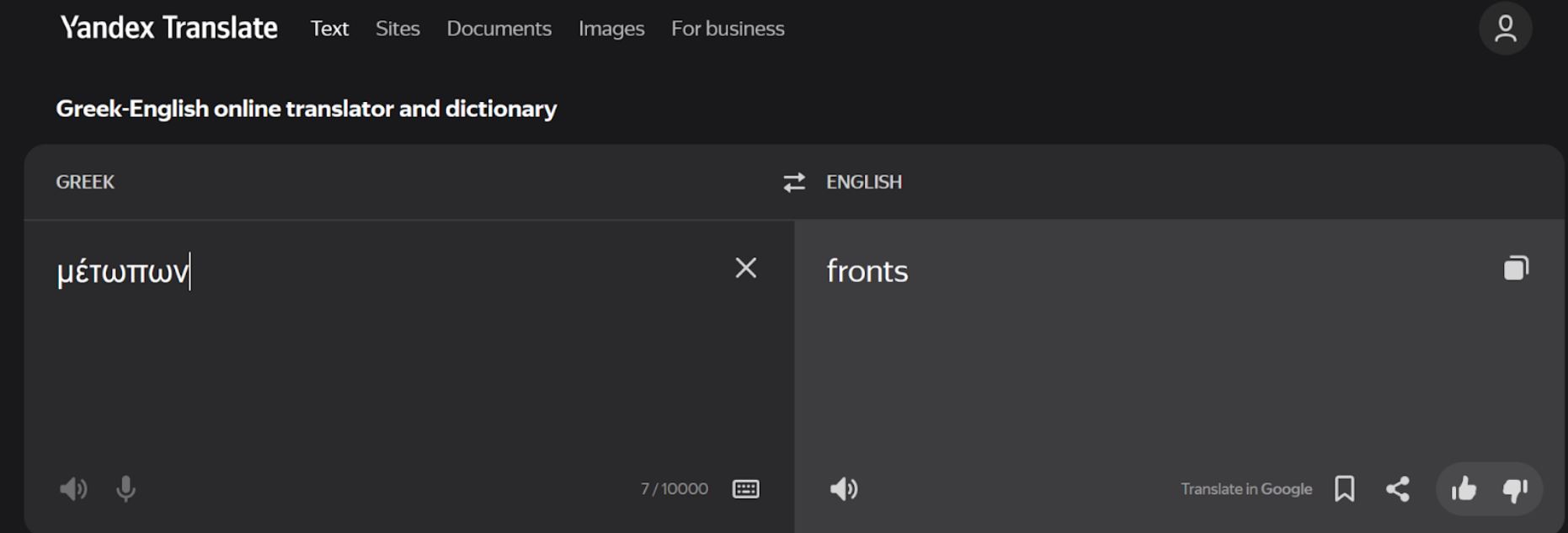Give thumbs up to translation
The width and height of the screenshot is (1568, 533).
(1464, 488)
